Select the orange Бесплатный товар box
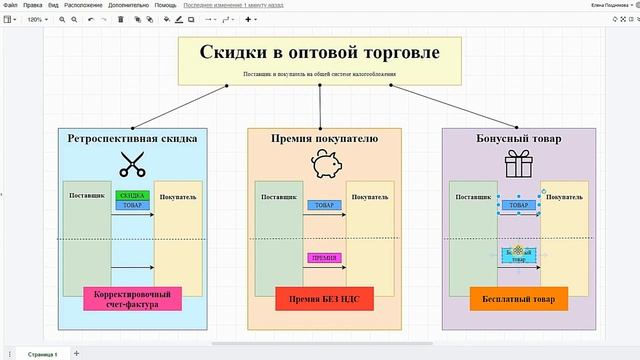 pyautogui.click(x=519, y=299)
